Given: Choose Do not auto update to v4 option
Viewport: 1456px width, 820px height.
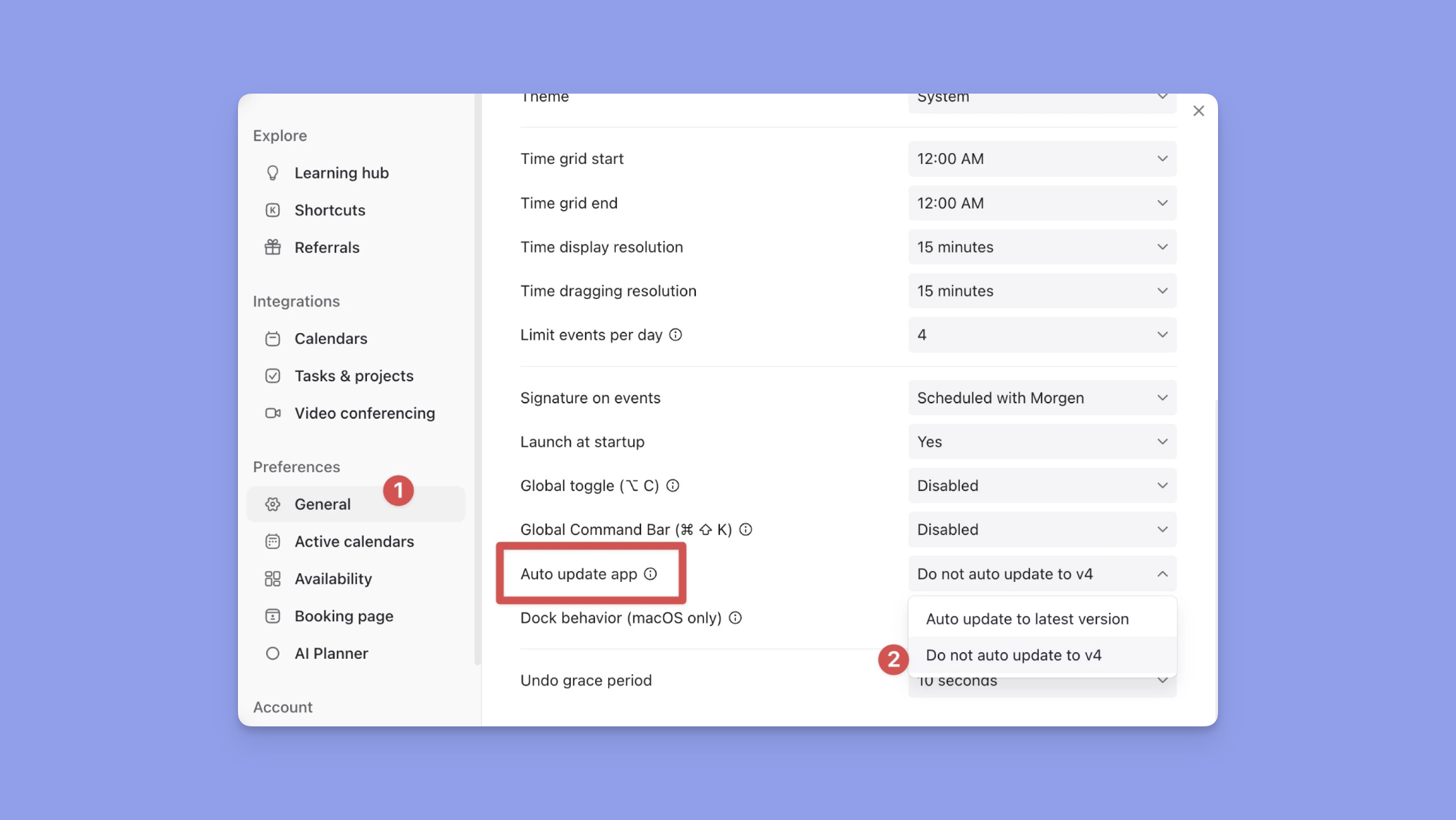Looking at the screenshot, I should coord(1013,655).
